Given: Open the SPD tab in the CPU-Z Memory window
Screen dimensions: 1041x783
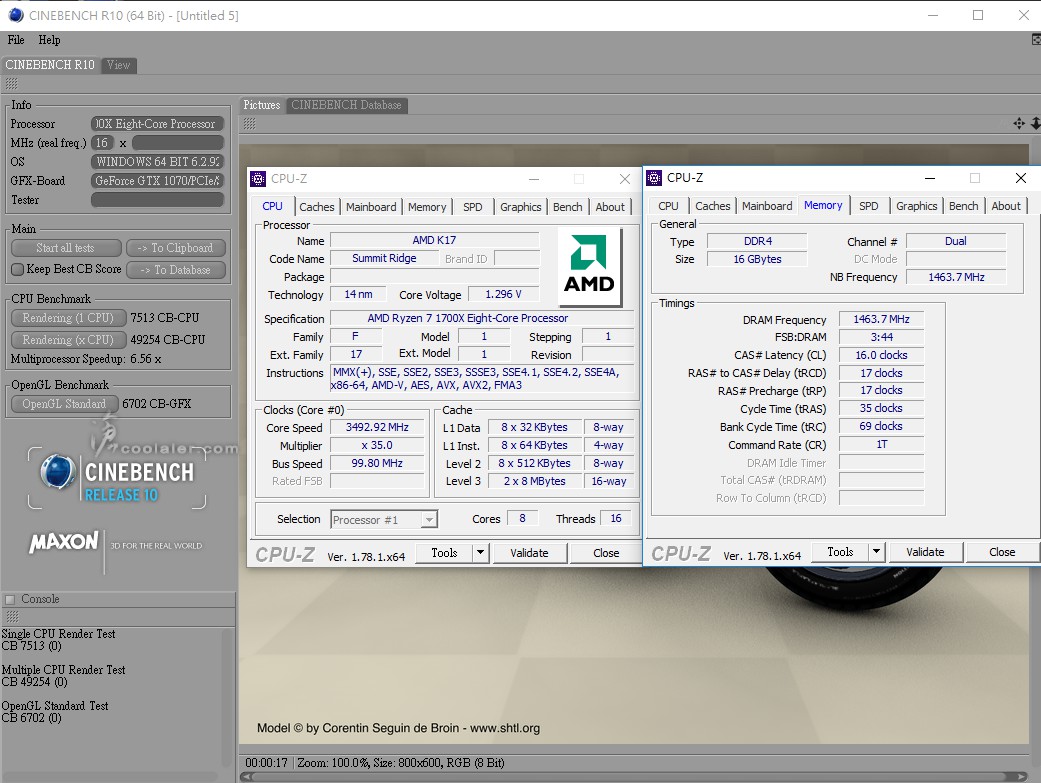Looking at the screenshot, I should point(868,206).
